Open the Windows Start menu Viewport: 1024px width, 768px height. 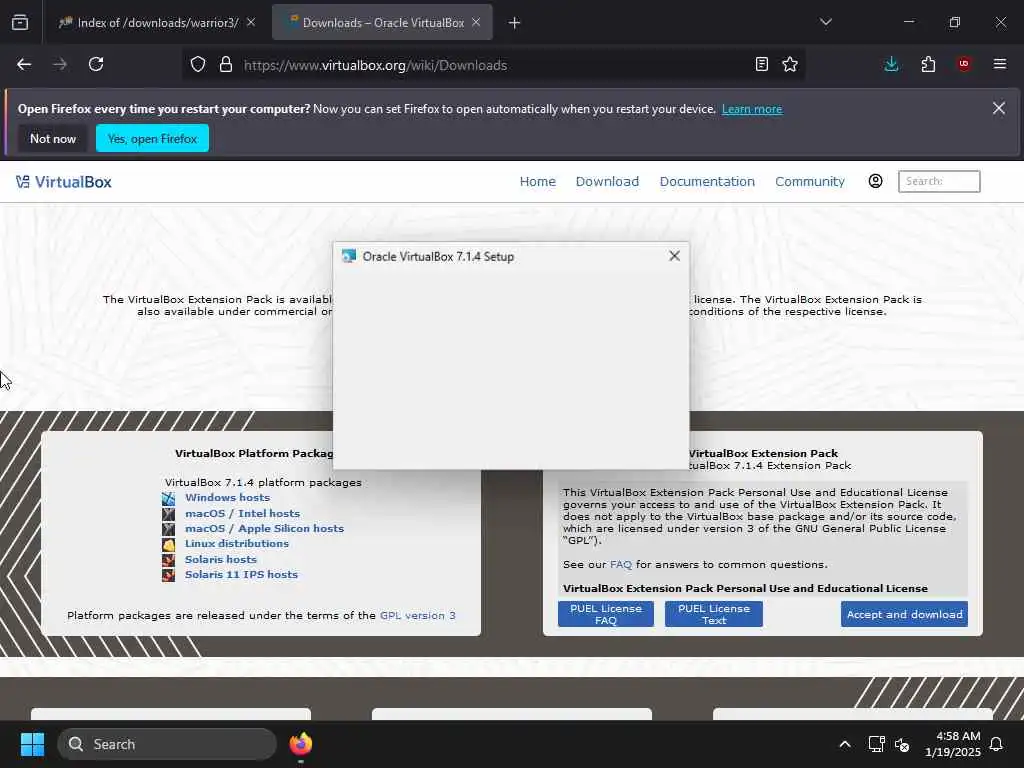click(32, 744)
